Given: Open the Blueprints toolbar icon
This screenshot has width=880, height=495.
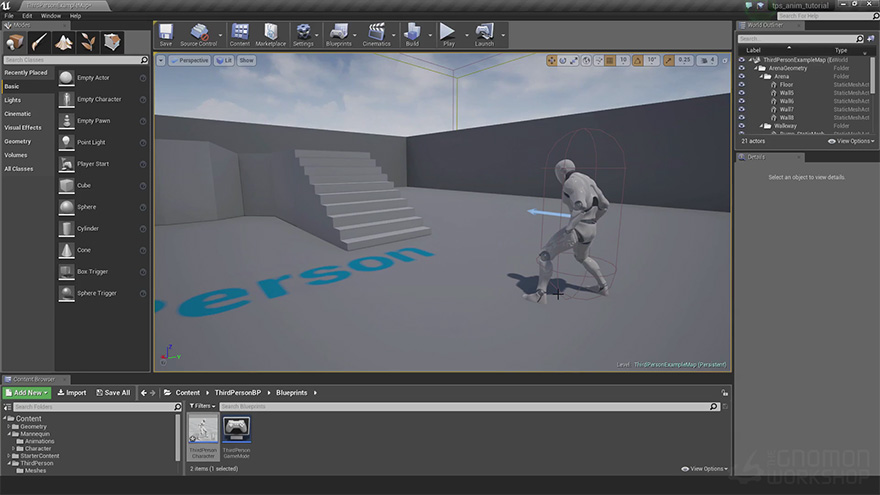Looking at the screenshot, I should pos(338,35).
